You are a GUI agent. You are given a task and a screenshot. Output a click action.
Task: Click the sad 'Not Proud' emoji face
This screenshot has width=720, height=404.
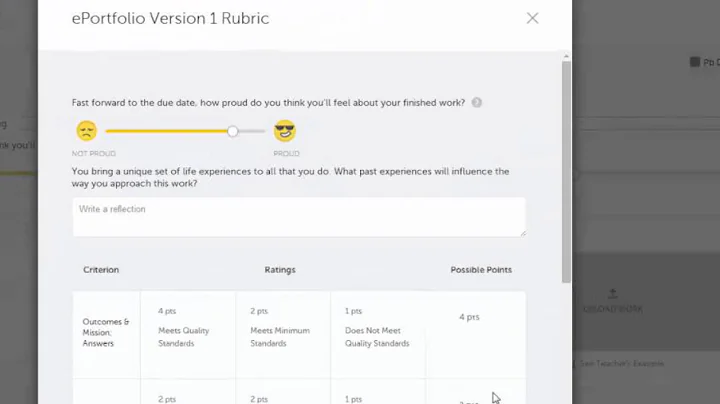pos(87,131)
